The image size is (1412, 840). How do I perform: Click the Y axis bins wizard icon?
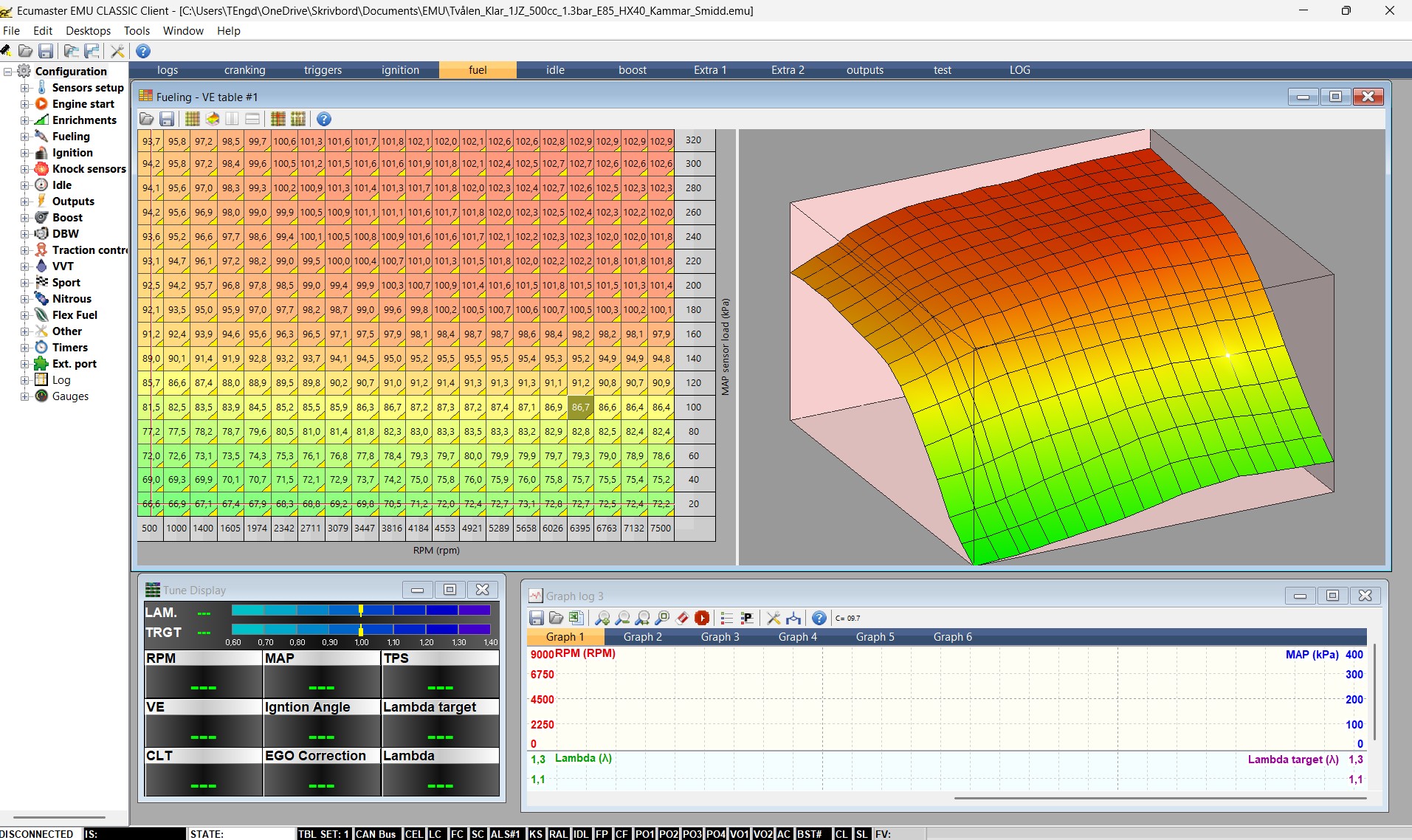tap(298, 119)
